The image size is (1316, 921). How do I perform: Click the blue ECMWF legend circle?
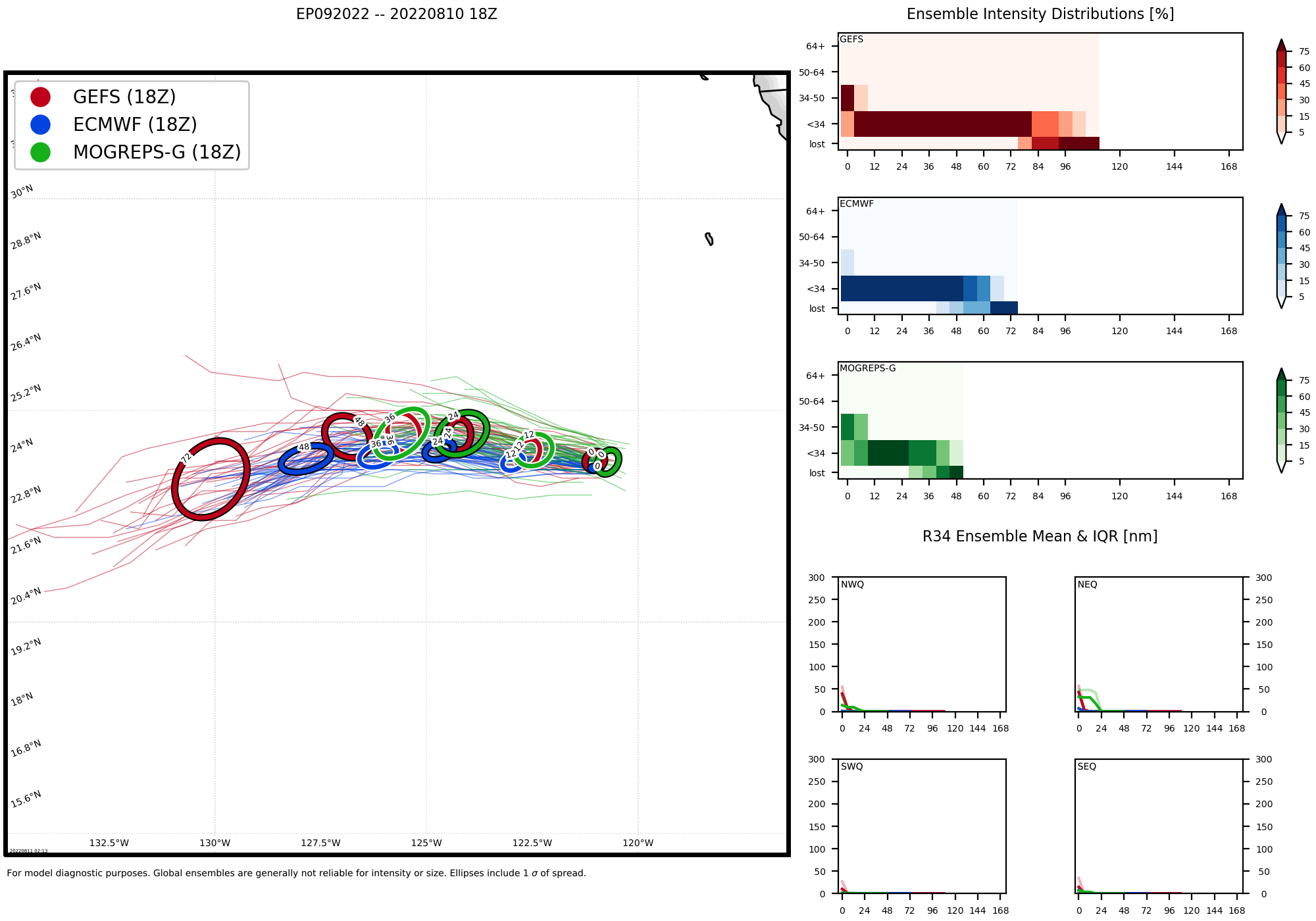click(x=41, y=124)
